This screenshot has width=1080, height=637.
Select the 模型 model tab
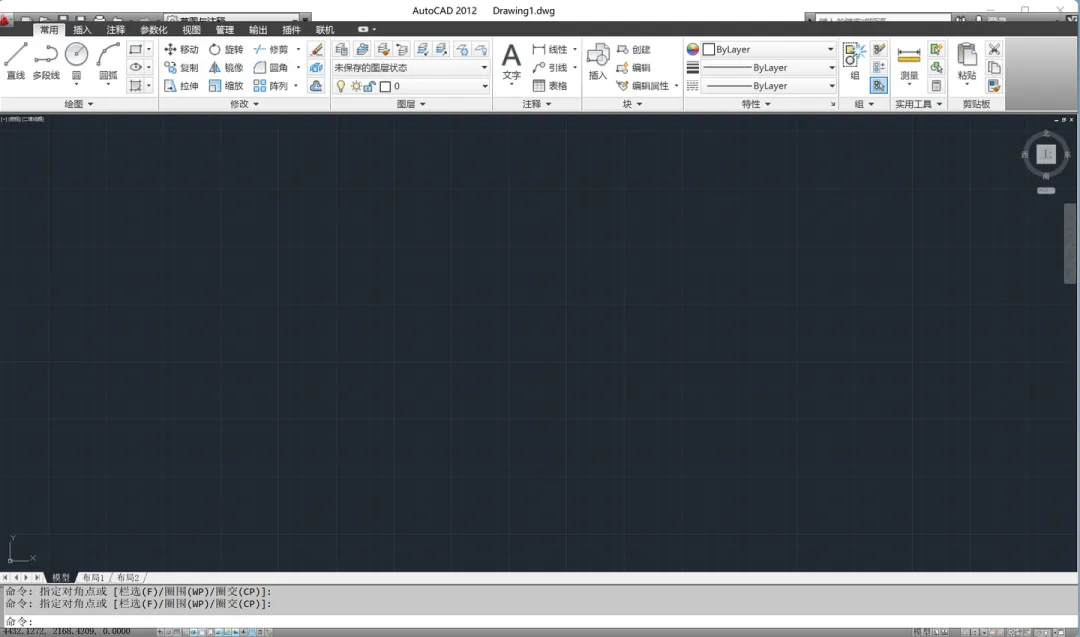pyautogui.click(x=61, y=578)
